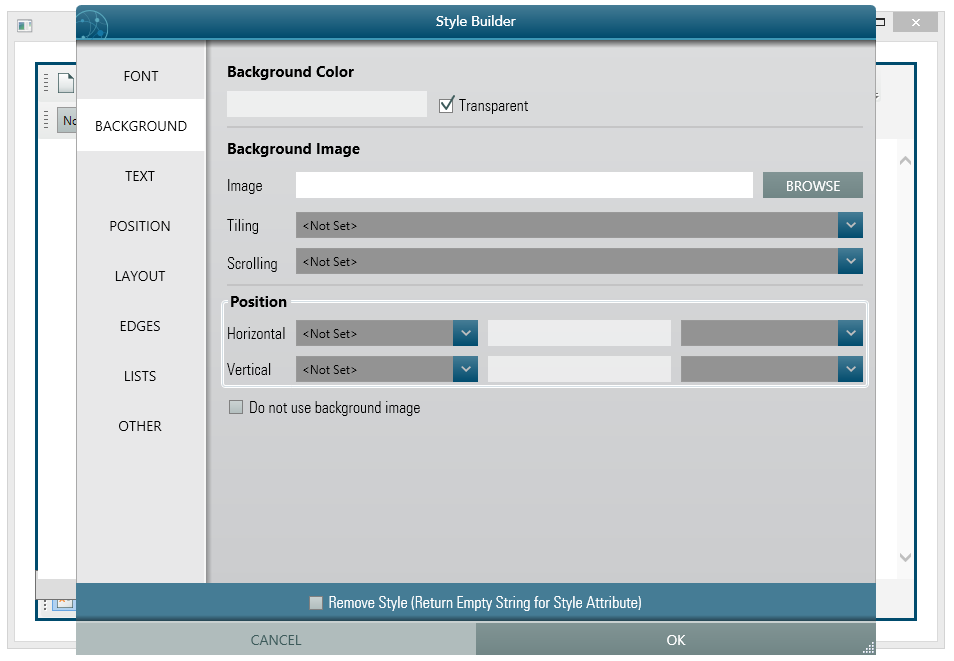Click scroll down arrow in background window
Screen dimensions: 954x661
905,557
